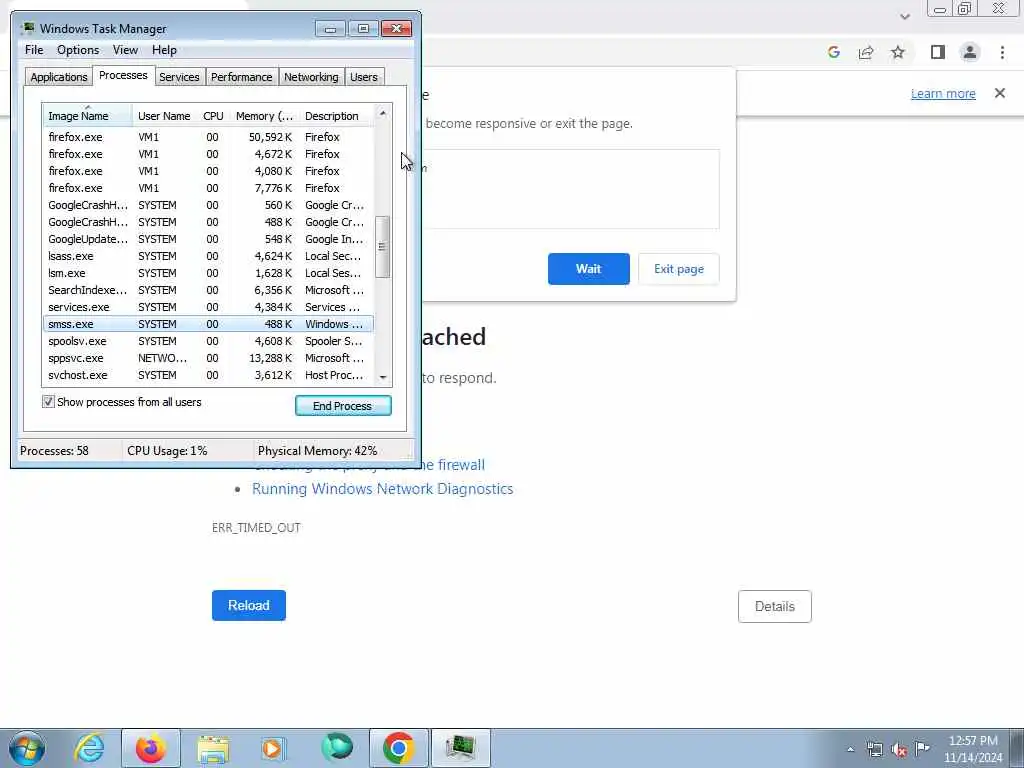
Task: Open the Options menu in Task Manager
Action: 78,50
